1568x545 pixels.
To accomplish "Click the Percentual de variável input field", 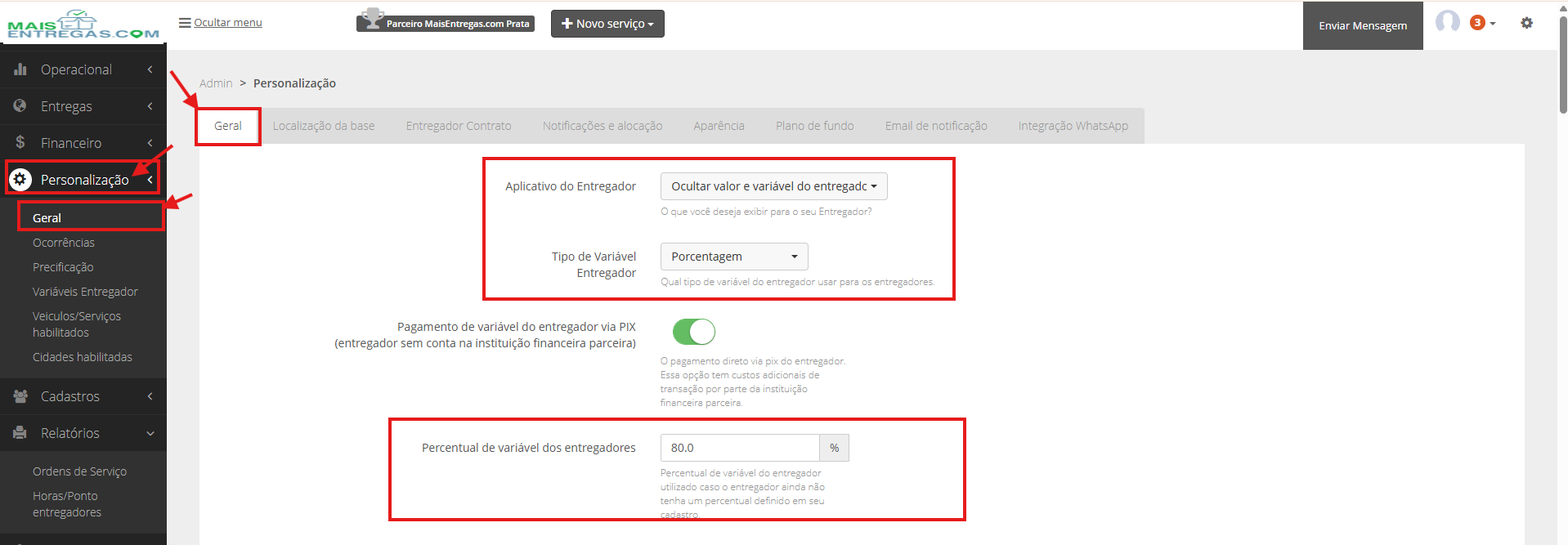I will [740, 448].
